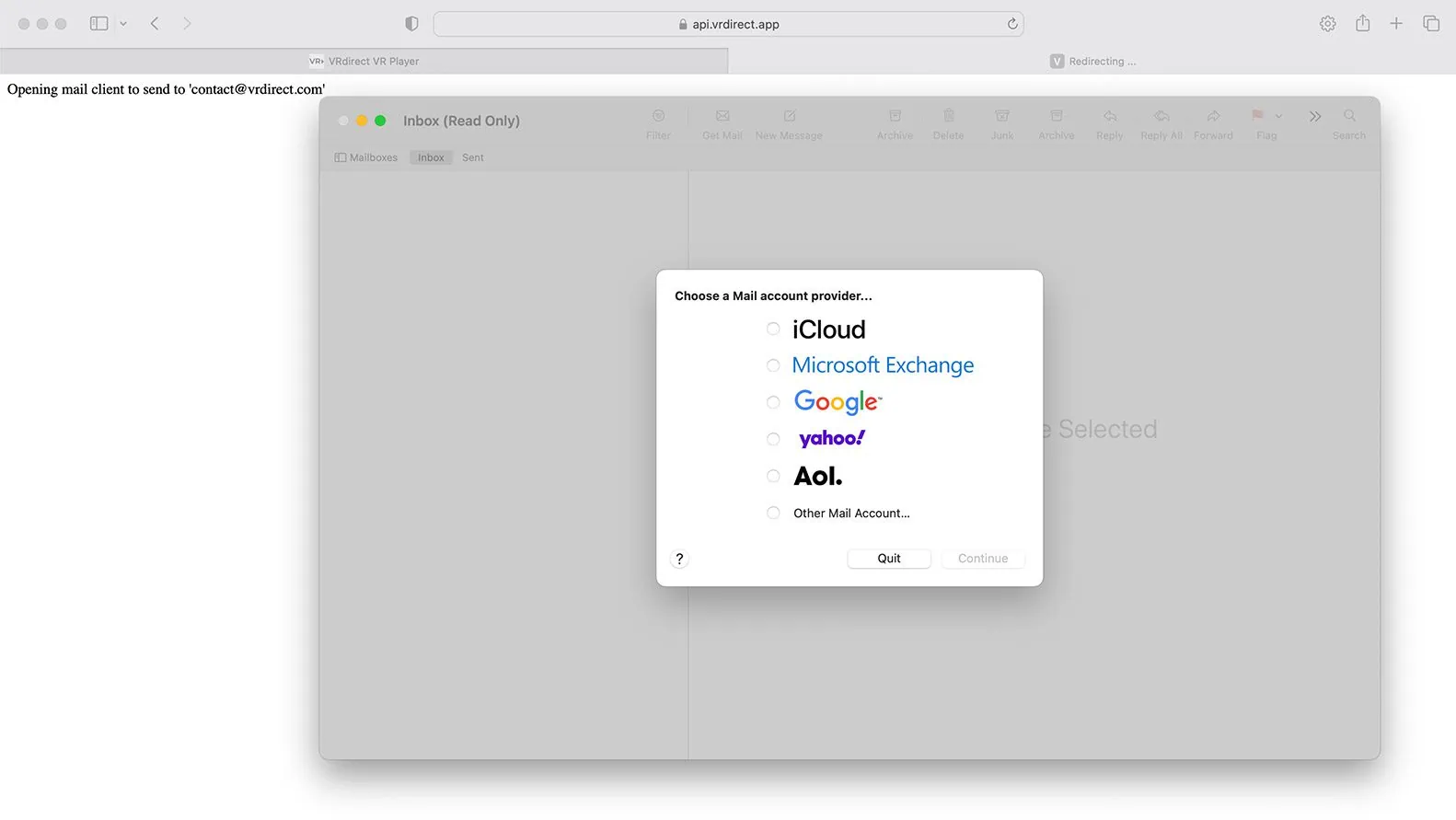1456x820 pixels.
Task: Open the Safari tab group dropdown arrow
Action: click(123, 24)
